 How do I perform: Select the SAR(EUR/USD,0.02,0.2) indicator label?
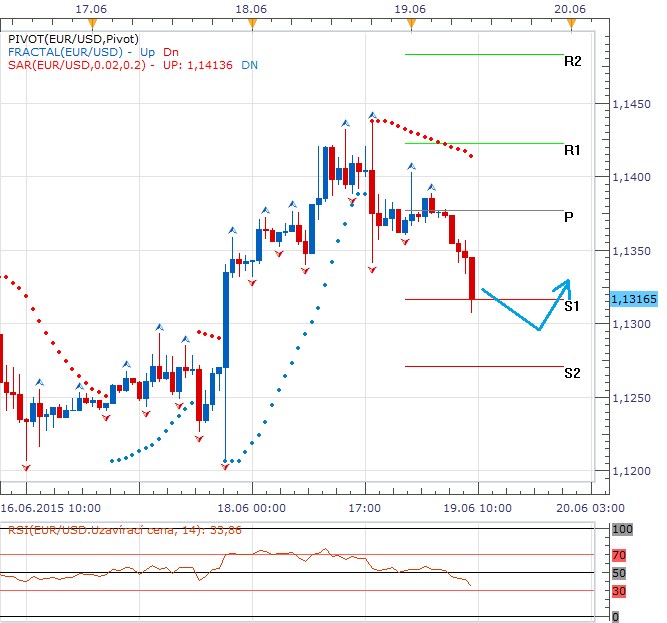tap(75, 65)
